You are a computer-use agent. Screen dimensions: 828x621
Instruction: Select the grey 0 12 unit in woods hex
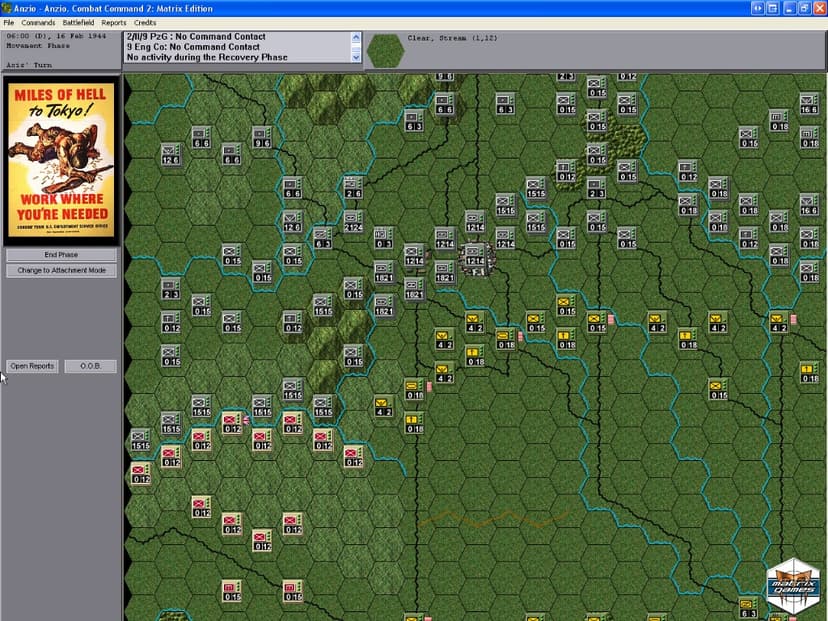(x=566, y=171)
